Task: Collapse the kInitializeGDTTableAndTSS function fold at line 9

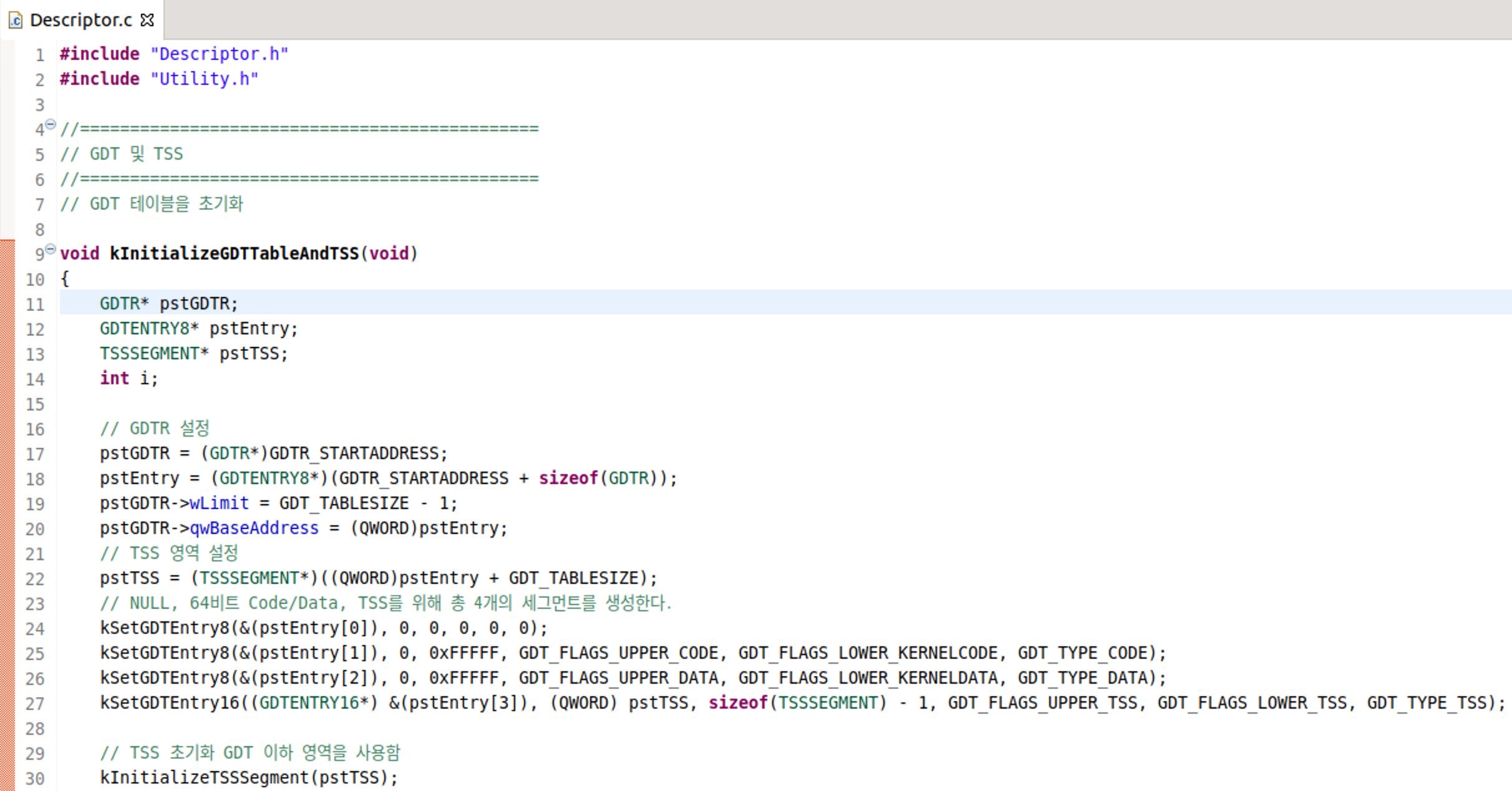Action: tap(51, 248)
